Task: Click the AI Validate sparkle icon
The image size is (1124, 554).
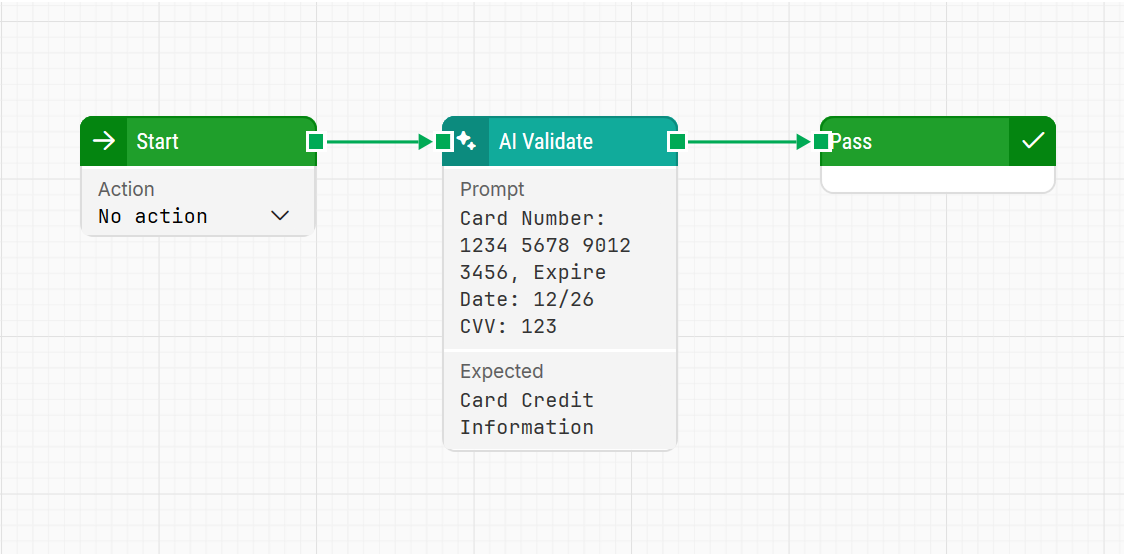Action: (x=466, y=141)
